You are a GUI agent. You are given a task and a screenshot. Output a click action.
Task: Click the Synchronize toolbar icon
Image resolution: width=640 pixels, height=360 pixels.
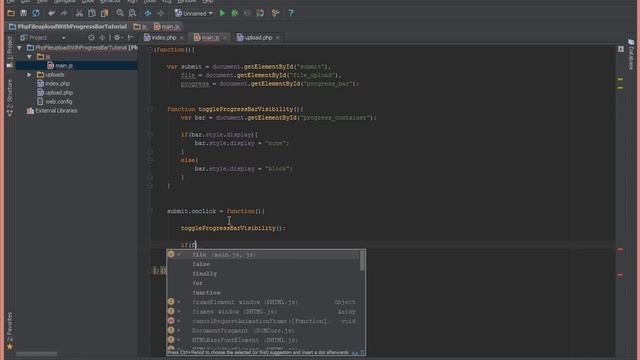click(x=36, y=13)
